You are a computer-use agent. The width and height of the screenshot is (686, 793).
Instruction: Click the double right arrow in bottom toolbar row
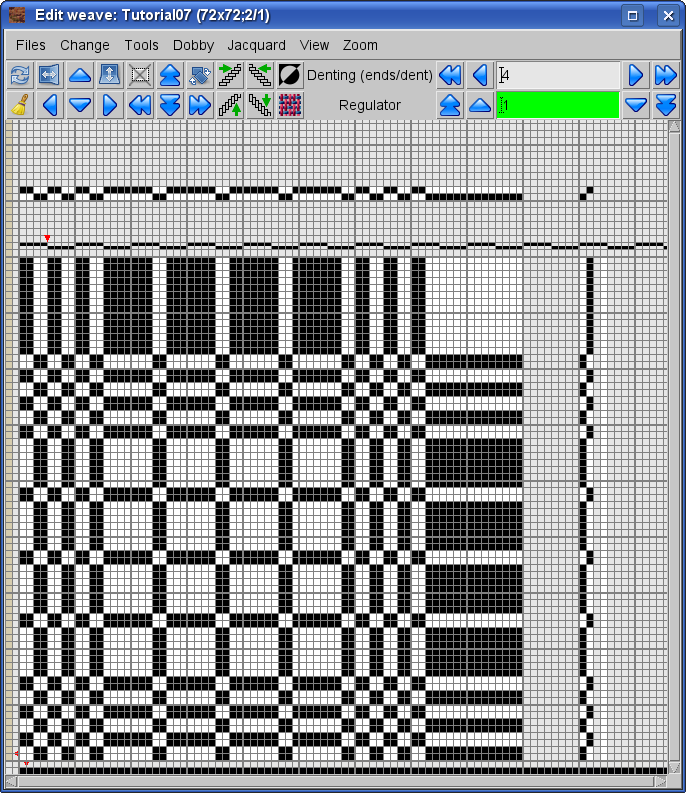tap(200, 105)
